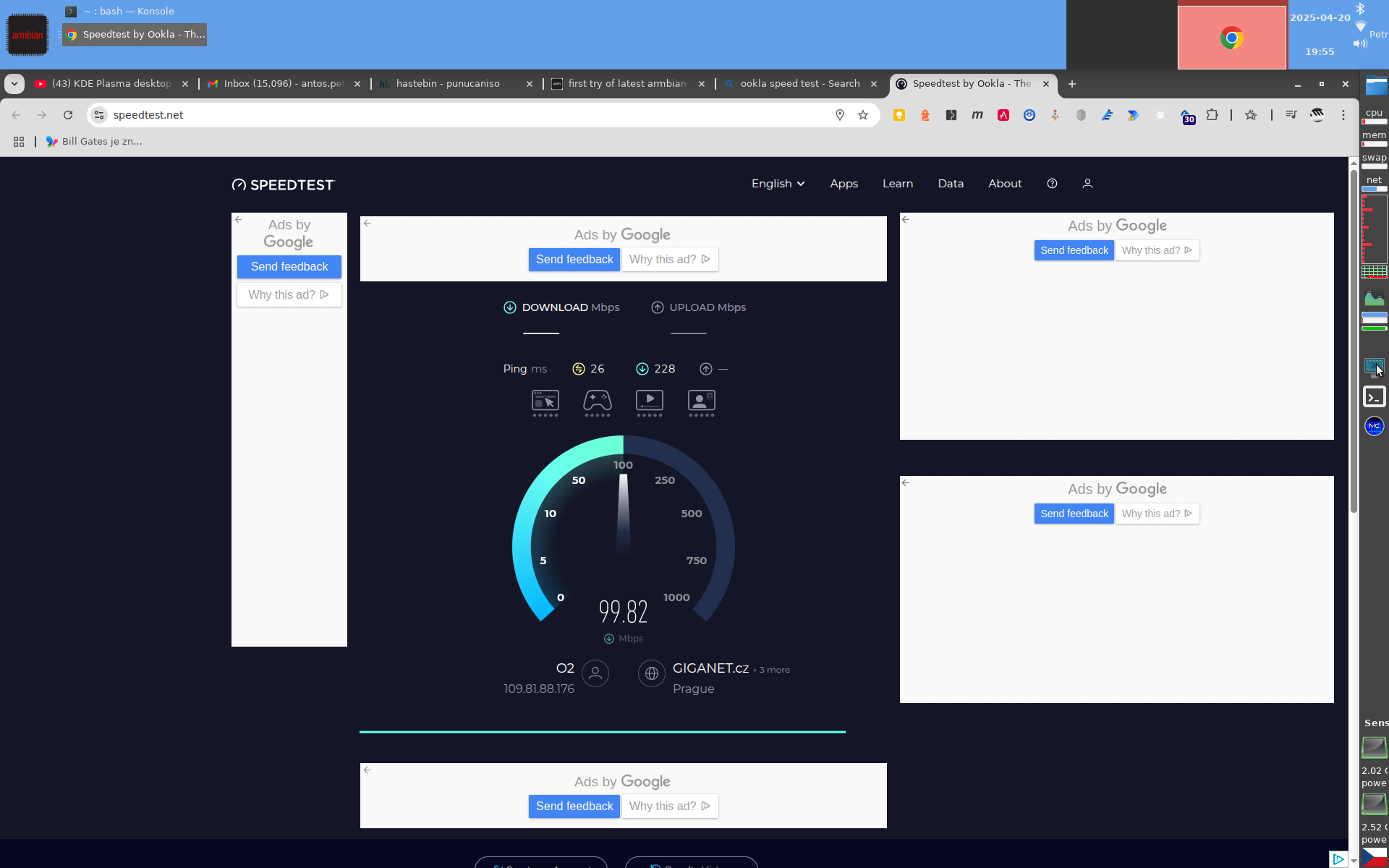Click the web browsing quality icon

pos(545,401)
